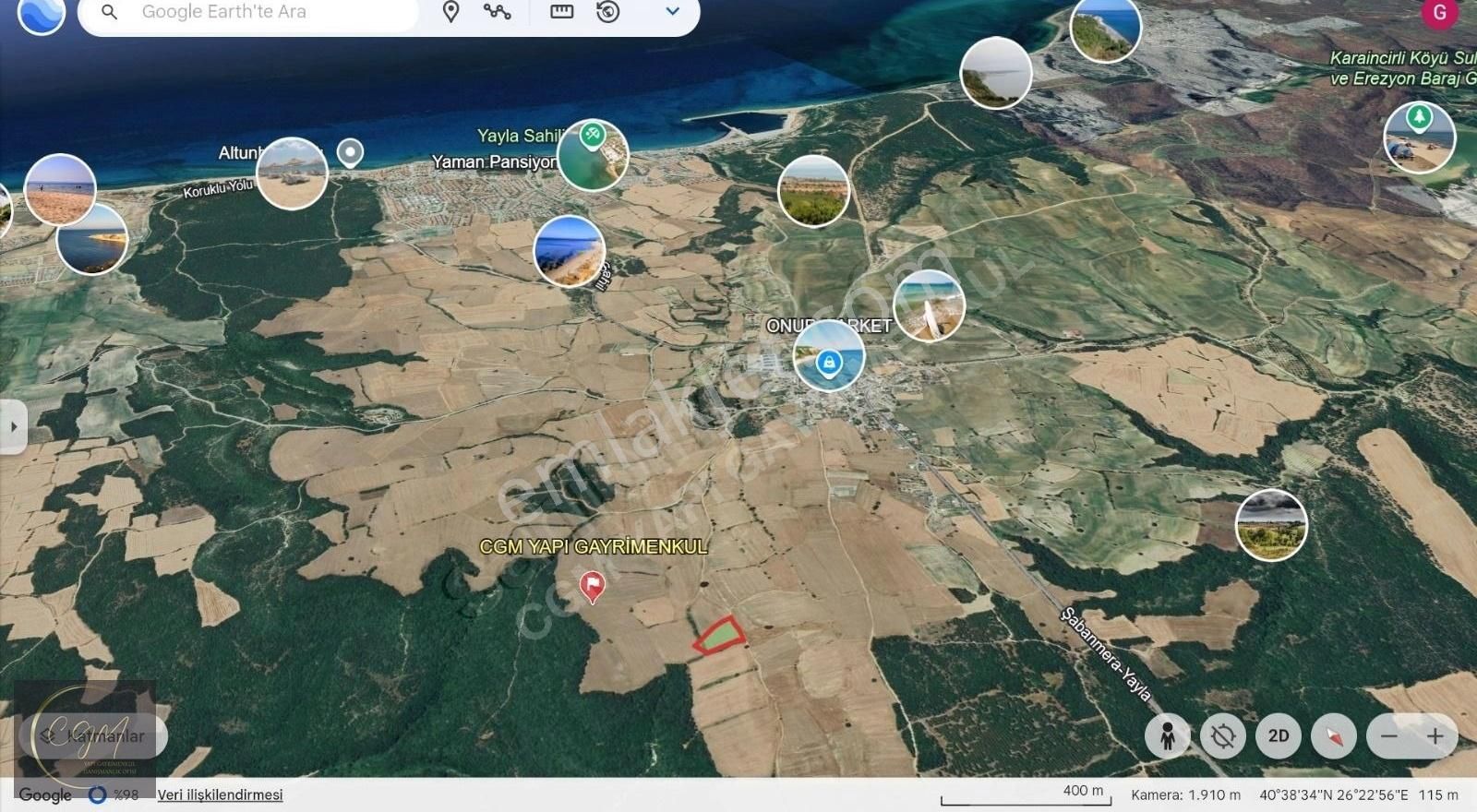
Task: Zoom out with the minus button
Action: [x=1389, y=735]
